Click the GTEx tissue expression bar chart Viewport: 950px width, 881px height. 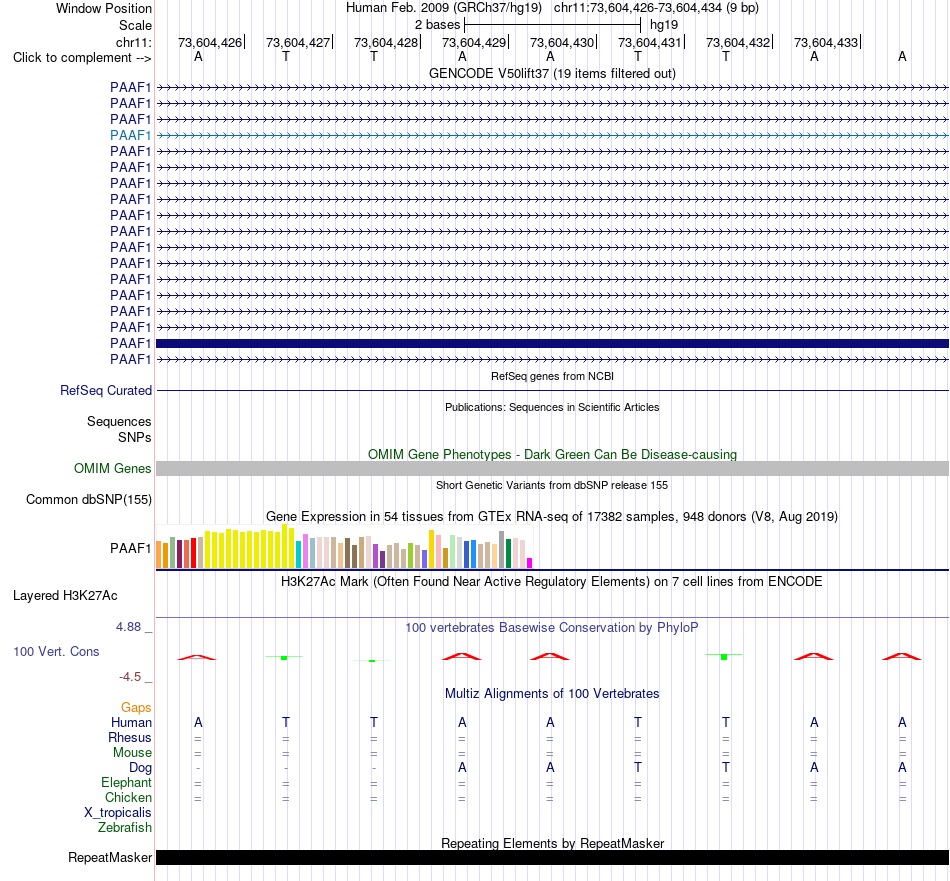pos(344,546)
